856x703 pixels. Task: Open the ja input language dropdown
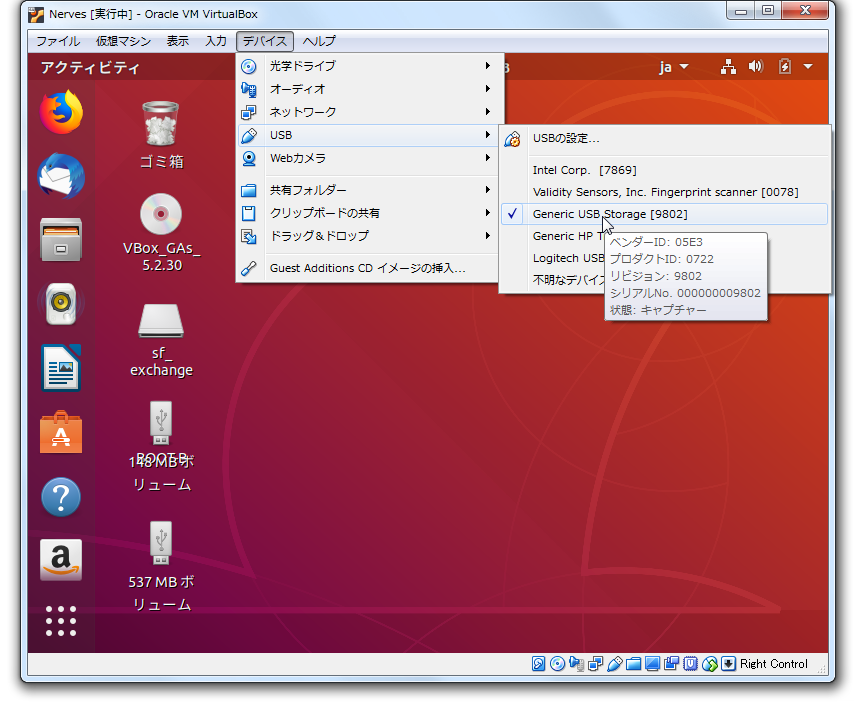[674, 67]
